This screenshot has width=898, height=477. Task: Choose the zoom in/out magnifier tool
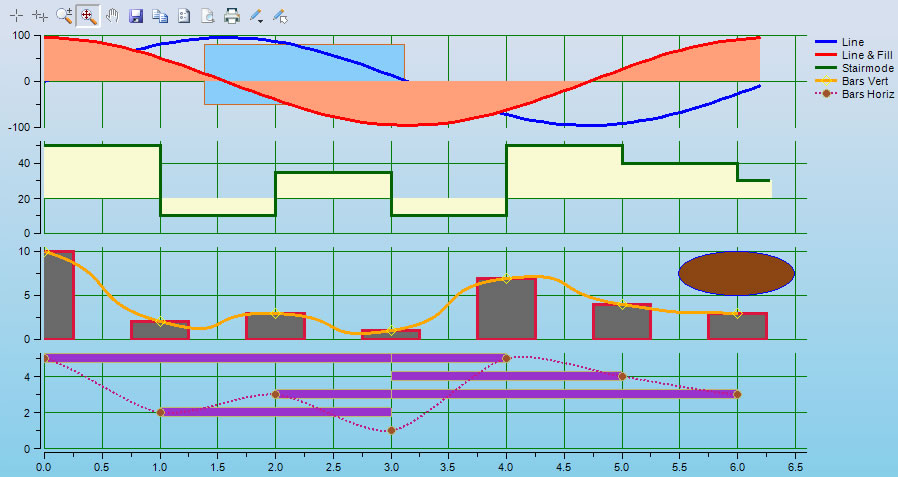[64, 16]
